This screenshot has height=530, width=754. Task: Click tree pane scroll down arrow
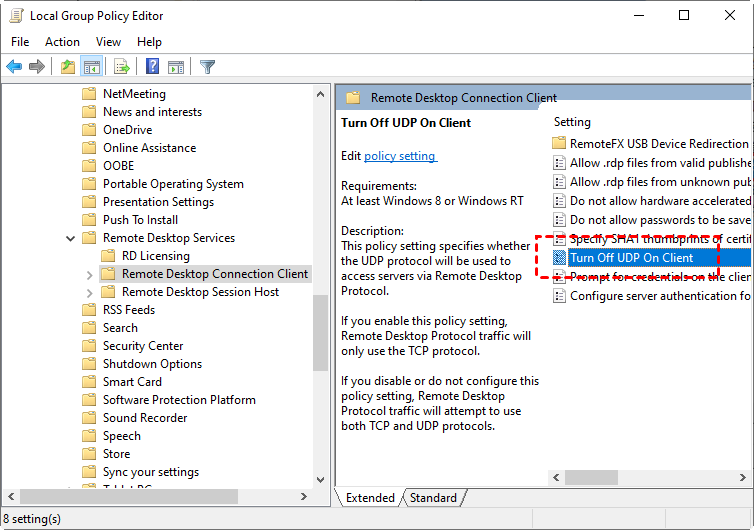pyautogui.click(x=320, y=480)
